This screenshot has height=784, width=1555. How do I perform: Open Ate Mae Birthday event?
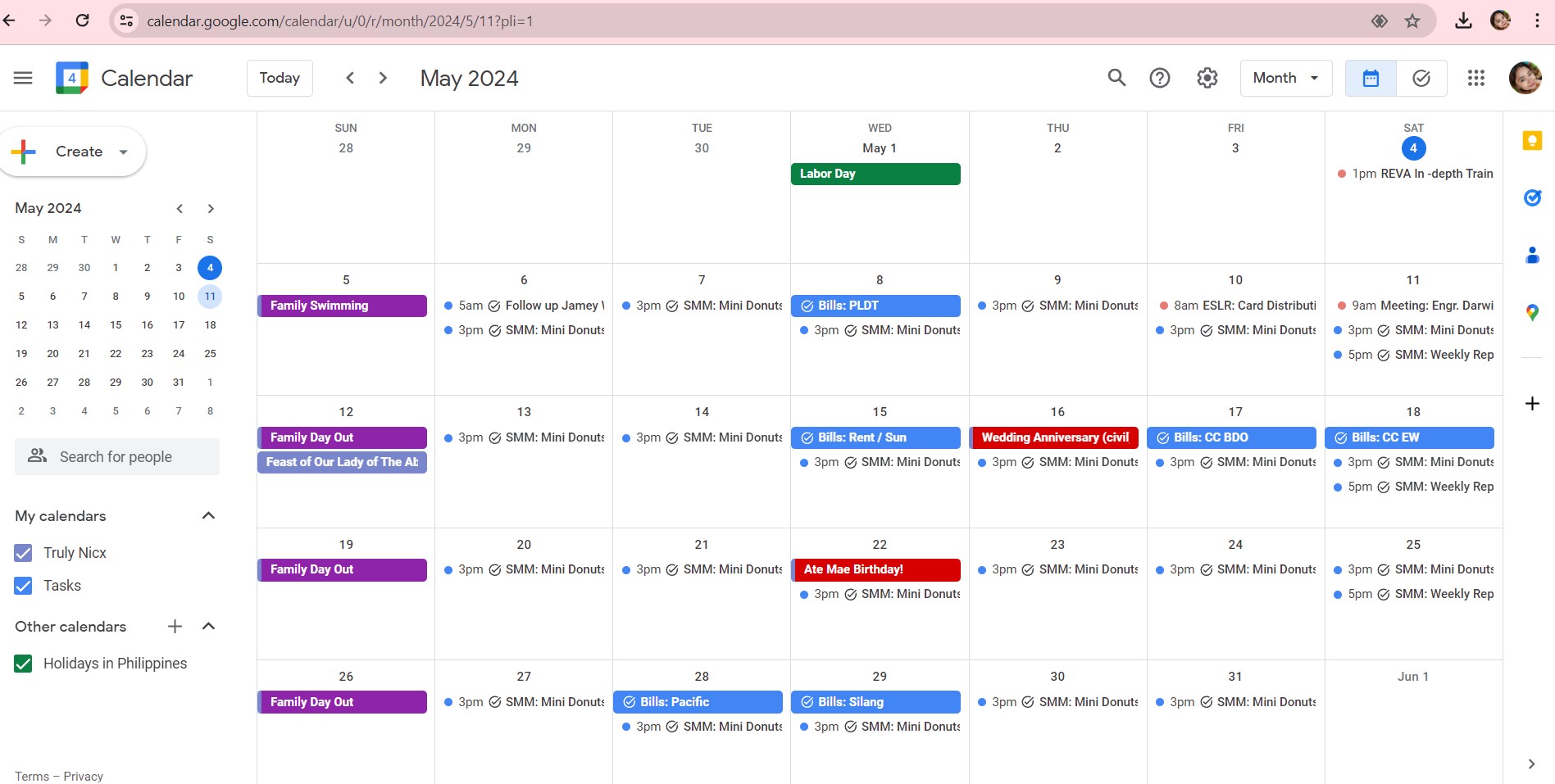click(x=875, y=569)
